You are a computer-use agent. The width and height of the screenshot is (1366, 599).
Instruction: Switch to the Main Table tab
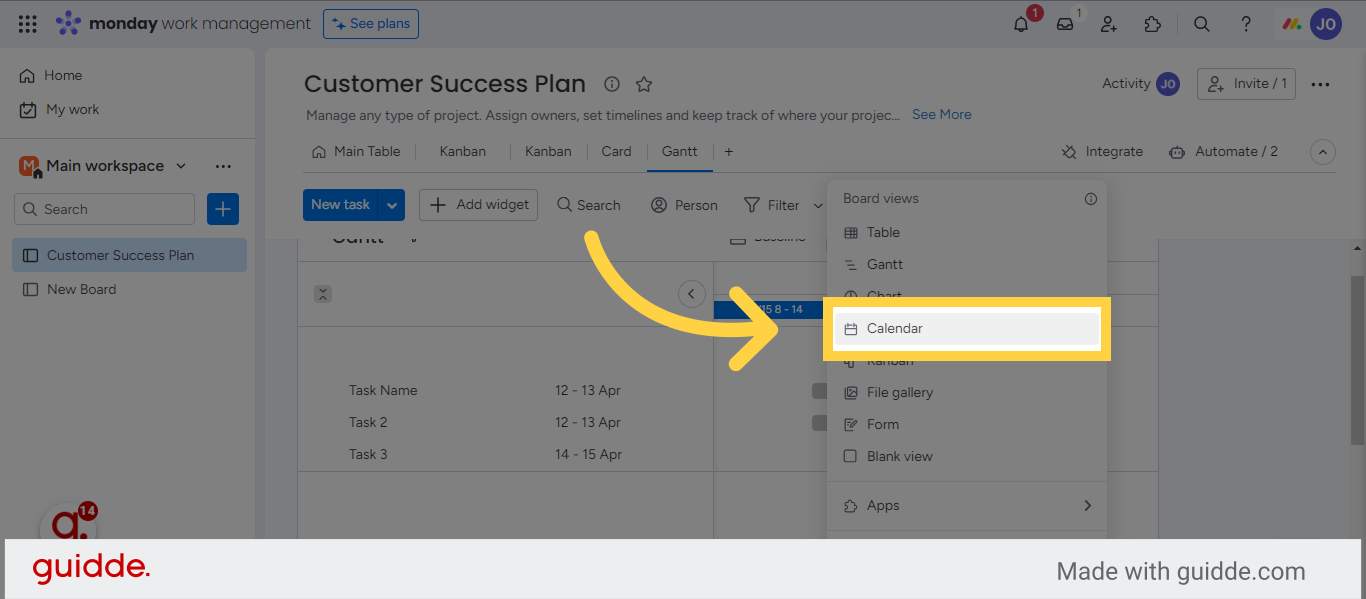356,152
